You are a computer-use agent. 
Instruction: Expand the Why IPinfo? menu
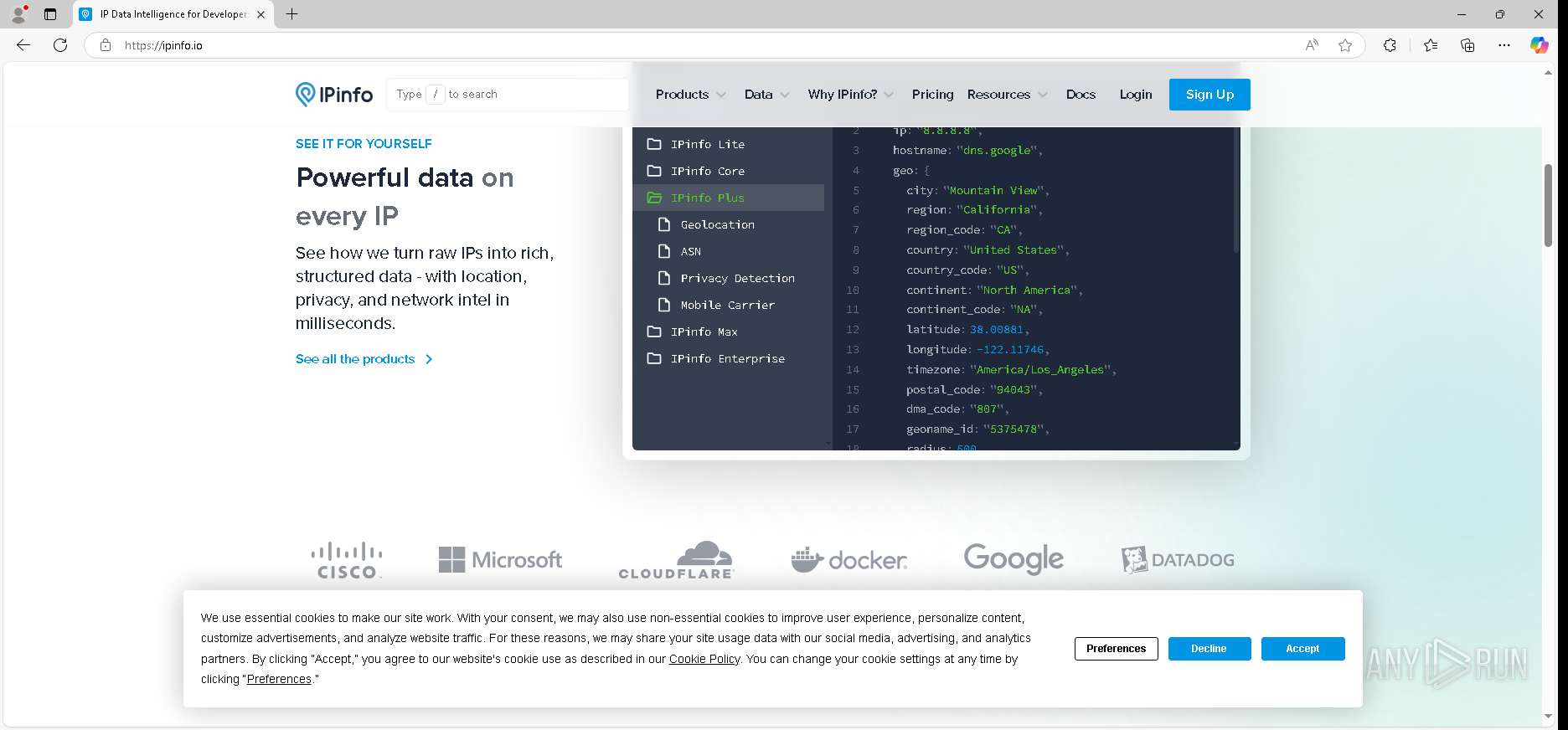(850, 95)
